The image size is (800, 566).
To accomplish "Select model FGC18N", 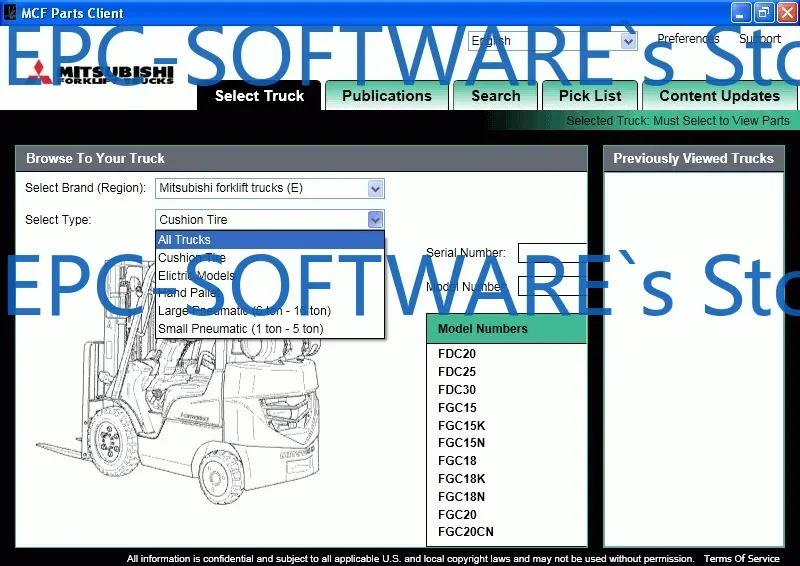I will click(462, 497).
